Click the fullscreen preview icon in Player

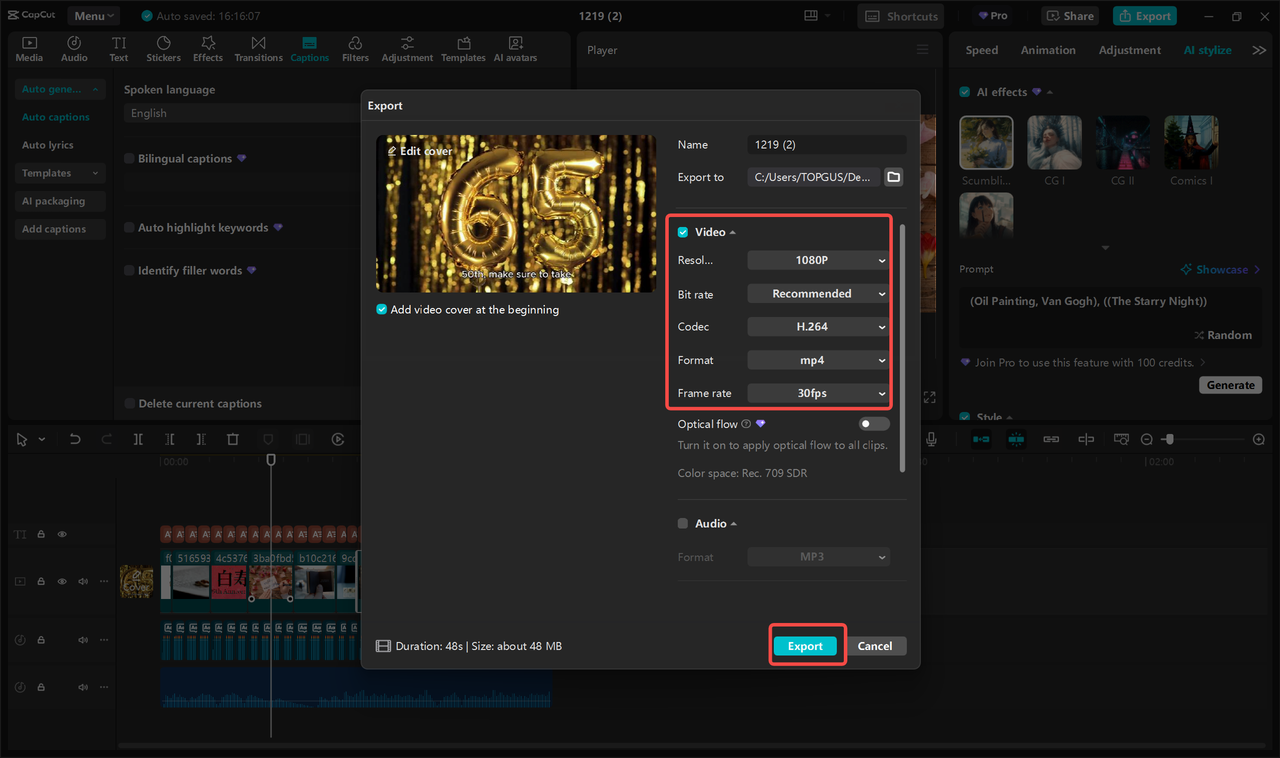click(929, 397)
